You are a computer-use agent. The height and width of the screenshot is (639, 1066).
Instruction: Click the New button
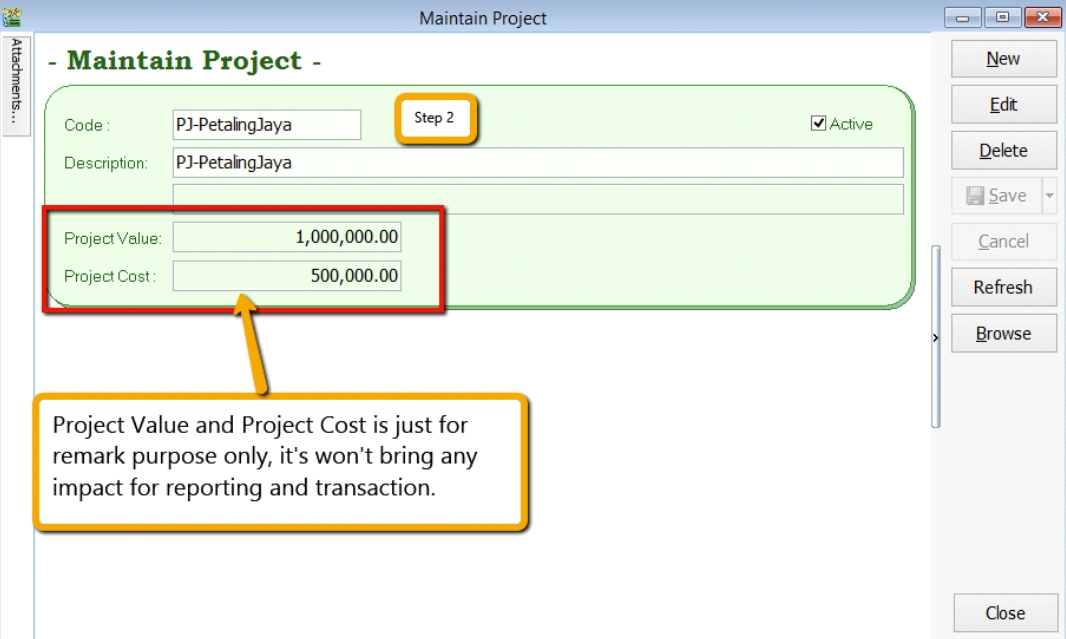click(x=1003, y=59)
